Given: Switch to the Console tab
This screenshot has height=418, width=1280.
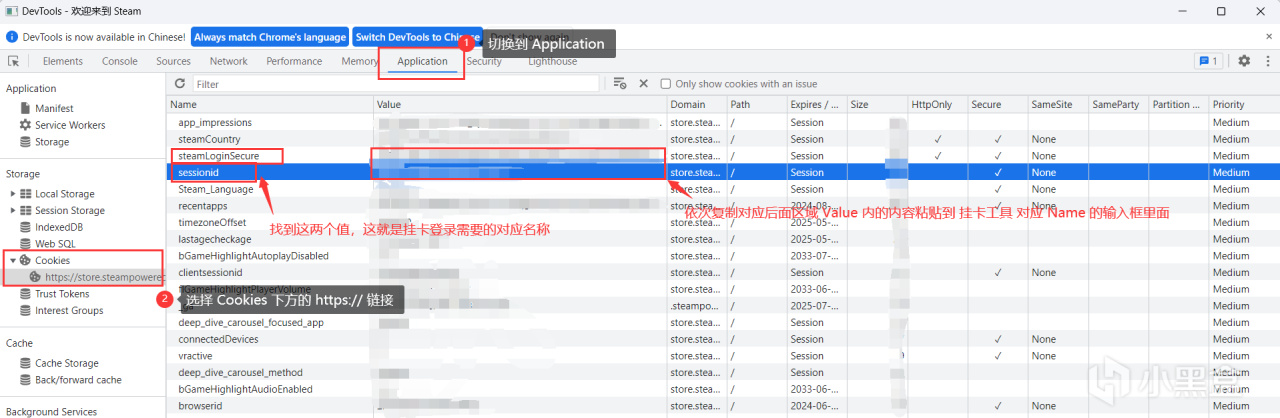Looking at the screenshot, I should tap(120, 61).
